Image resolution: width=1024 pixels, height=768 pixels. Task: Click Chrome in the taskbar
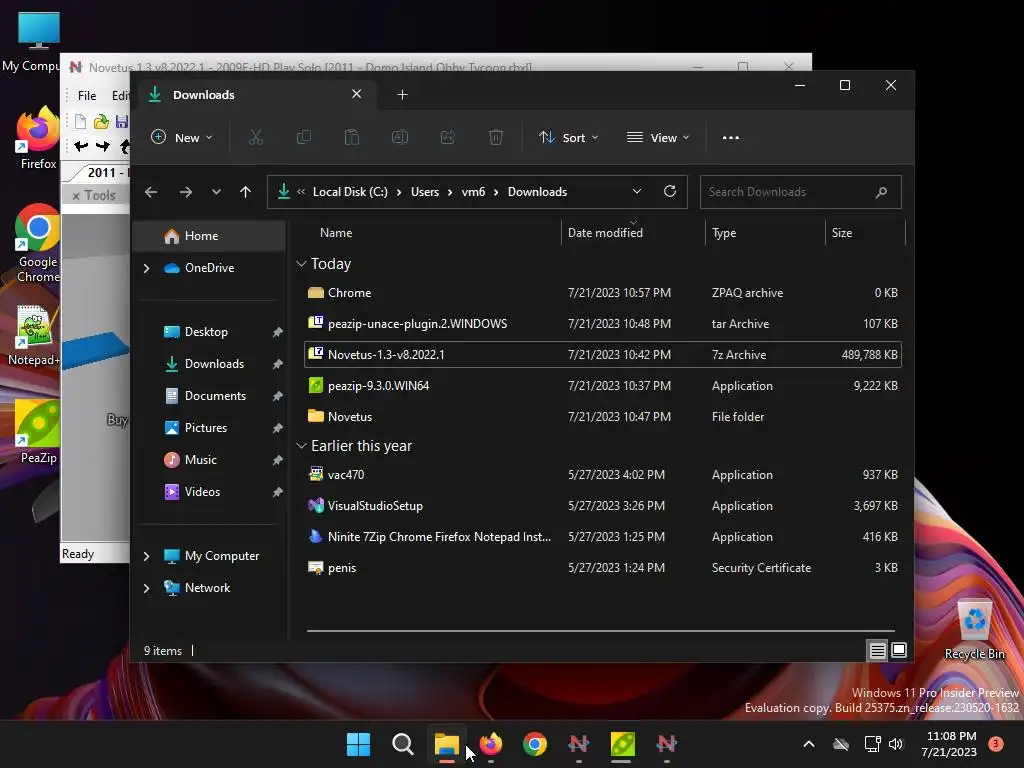pos(535,744)
